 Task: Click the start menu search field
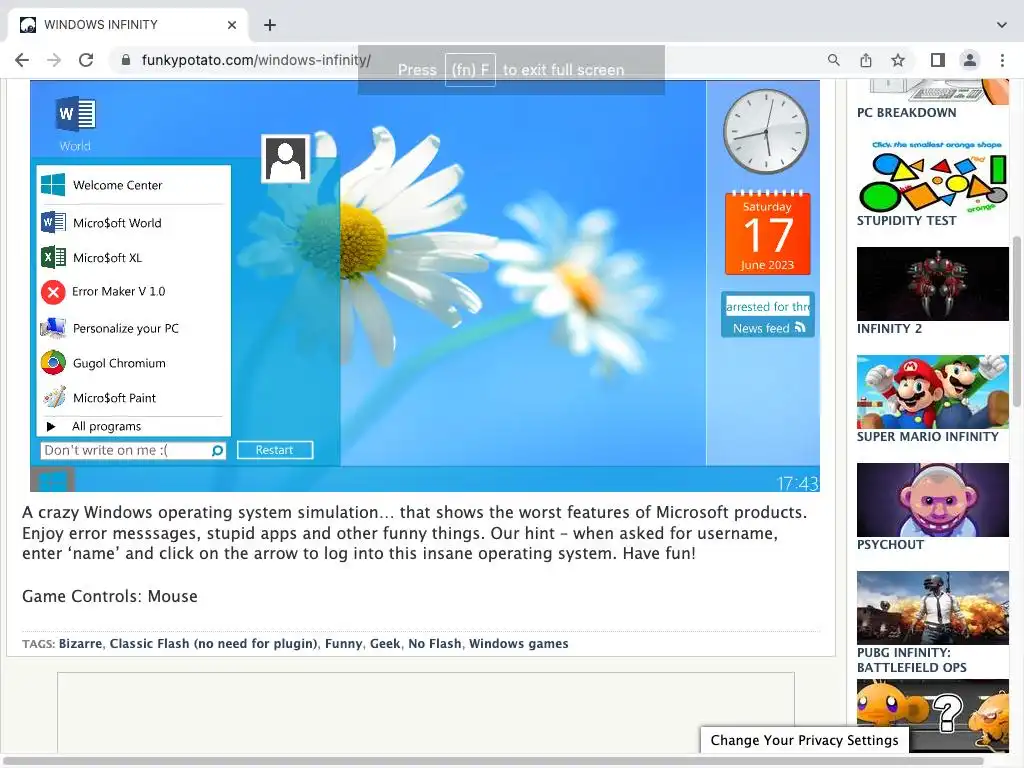click(x=133, y=451)
